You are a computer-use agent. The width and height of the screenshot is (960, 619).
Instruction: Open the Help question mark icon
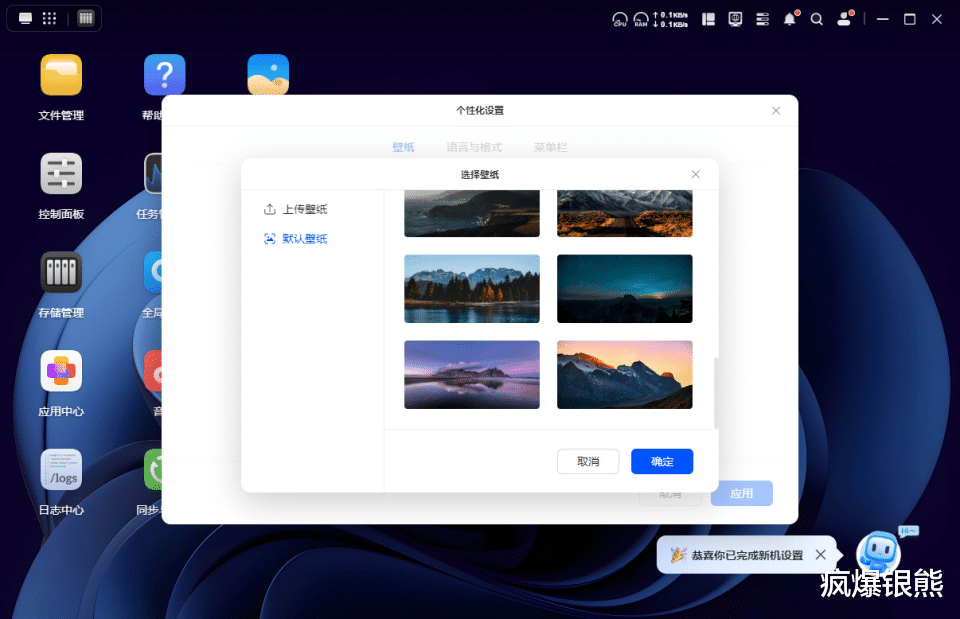pyautogui.click(x=165, y=75)
